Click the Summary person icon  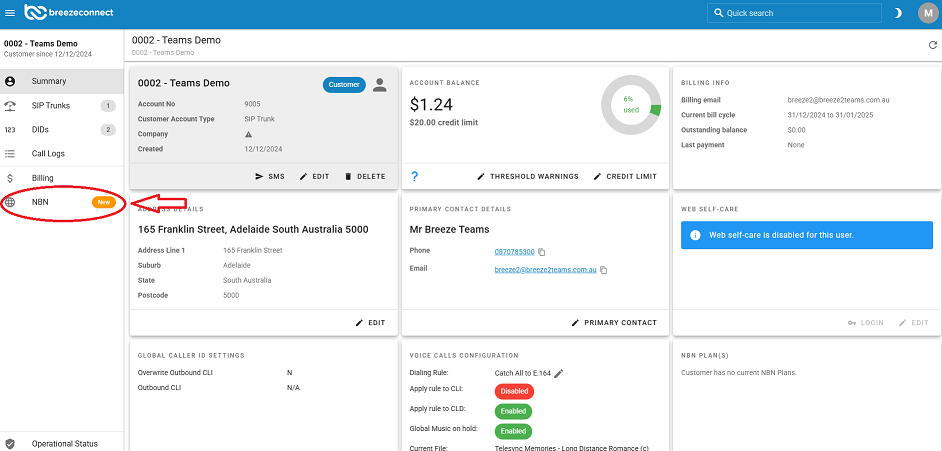click(10, 81)
